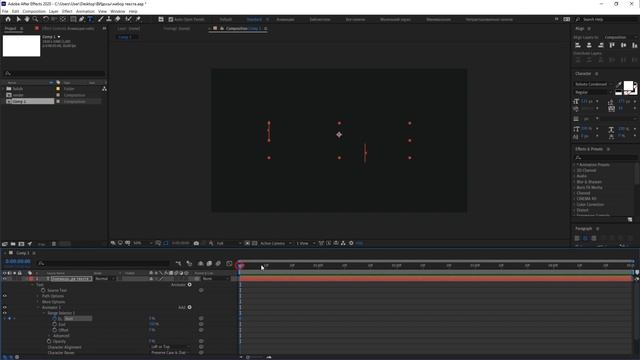Open the Align Layers to Composition dropdown
This screenshot has width=640, height=360.
[620, 37]
